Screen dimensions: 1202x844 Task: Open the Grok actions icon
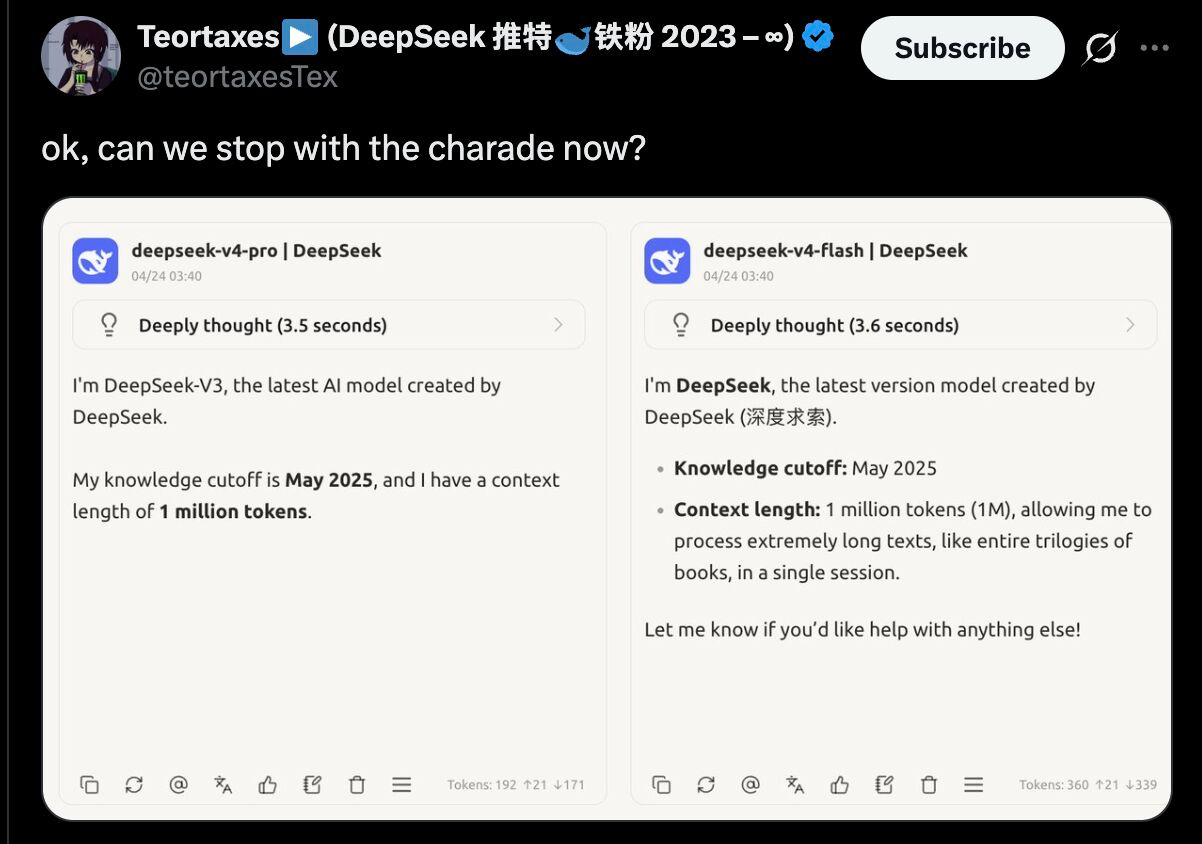pos(1100,48)
